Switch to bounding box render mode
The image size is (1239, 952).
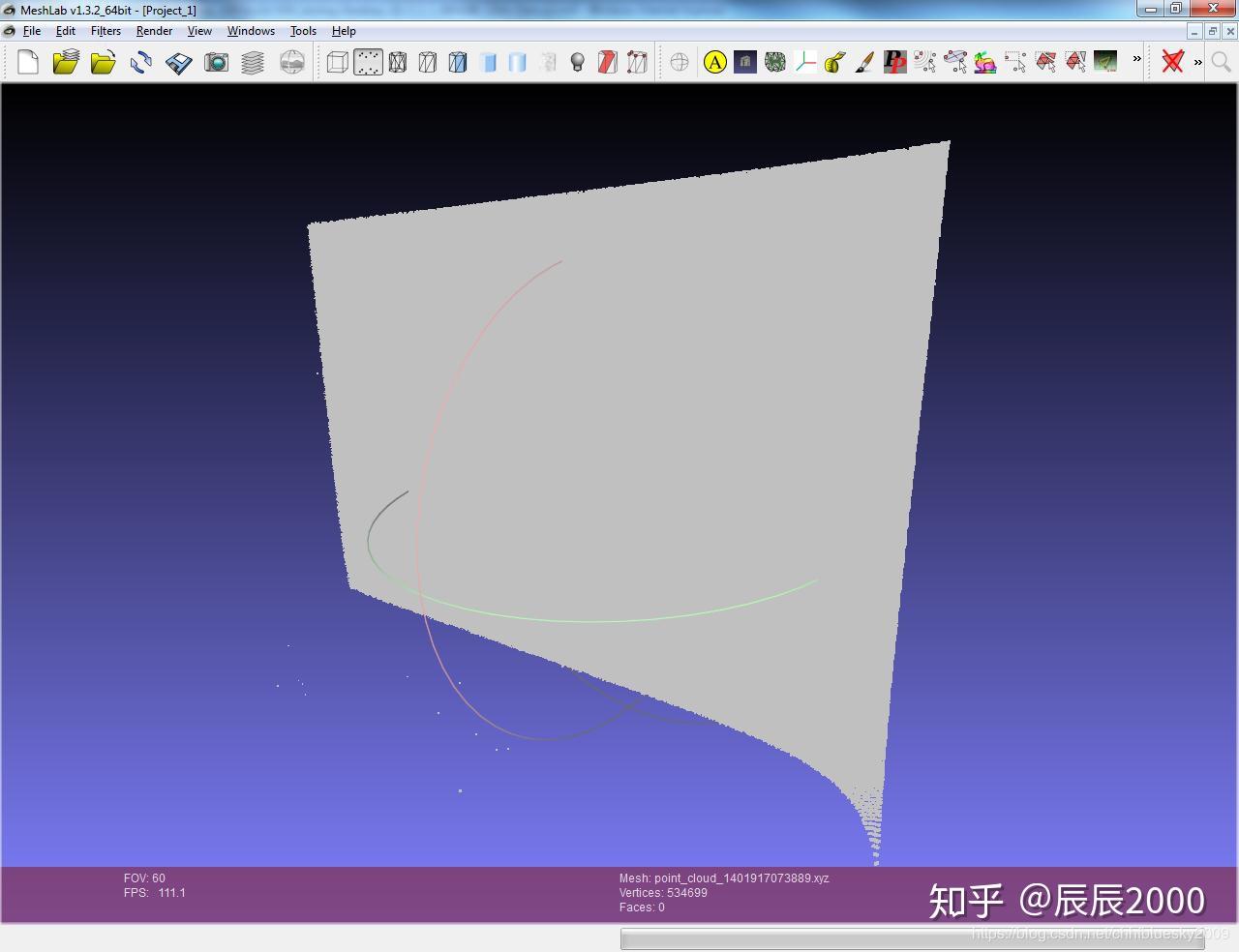(x=337, y=62)
